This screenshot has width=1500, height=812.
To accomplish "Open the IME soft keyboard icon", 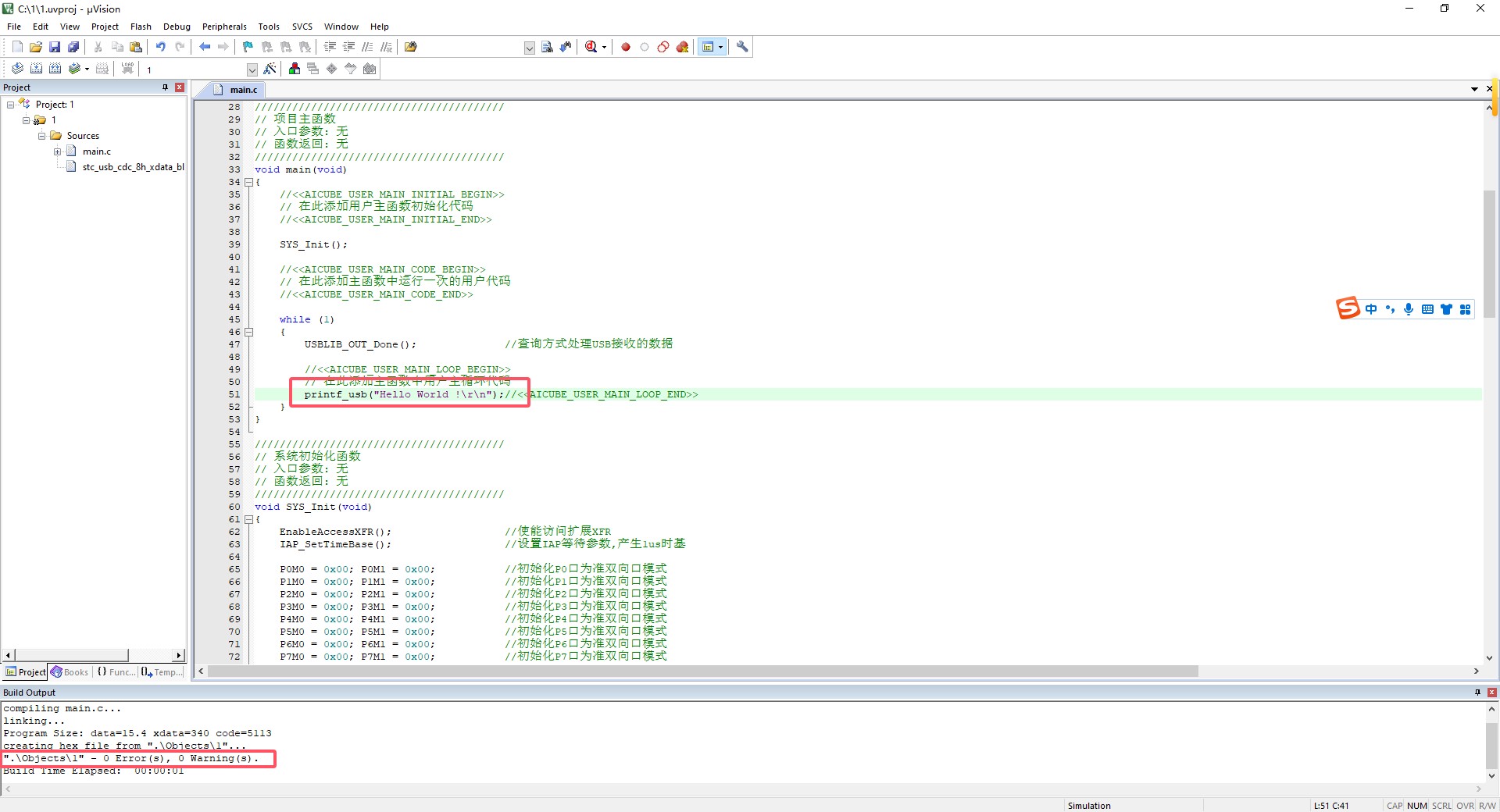I will [1427, 309].
